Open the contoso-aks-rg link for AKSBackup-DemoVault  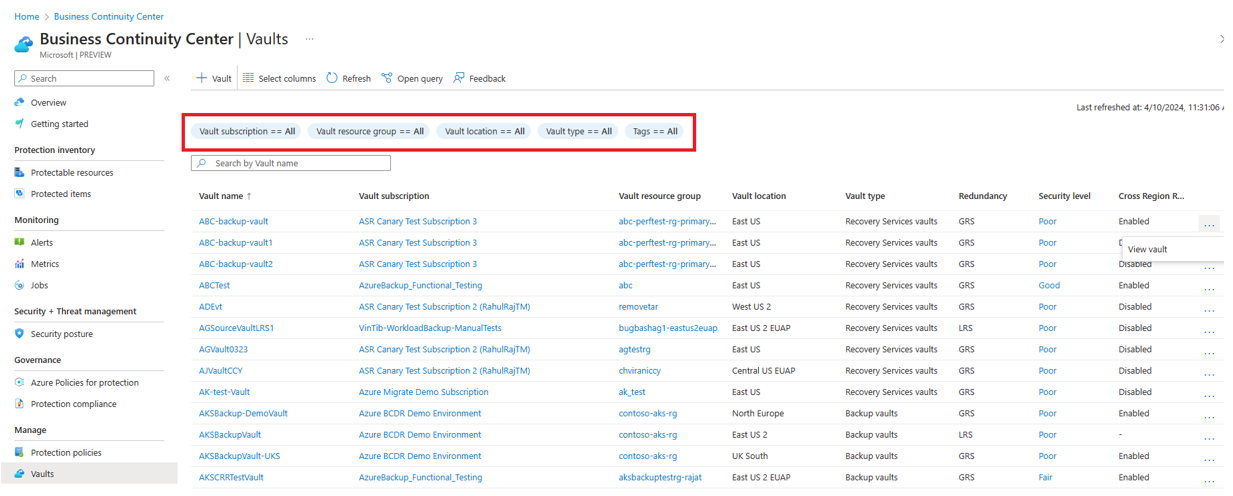[x=648, y=413]
